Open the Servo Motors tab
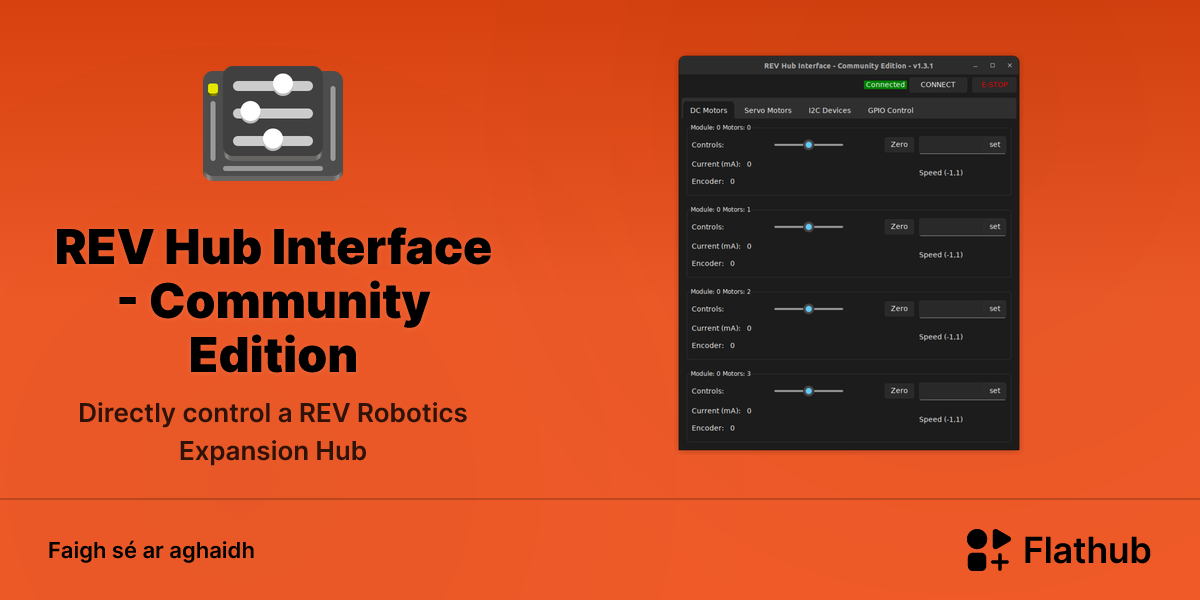The image size is (1200, 600). [768, 110]
